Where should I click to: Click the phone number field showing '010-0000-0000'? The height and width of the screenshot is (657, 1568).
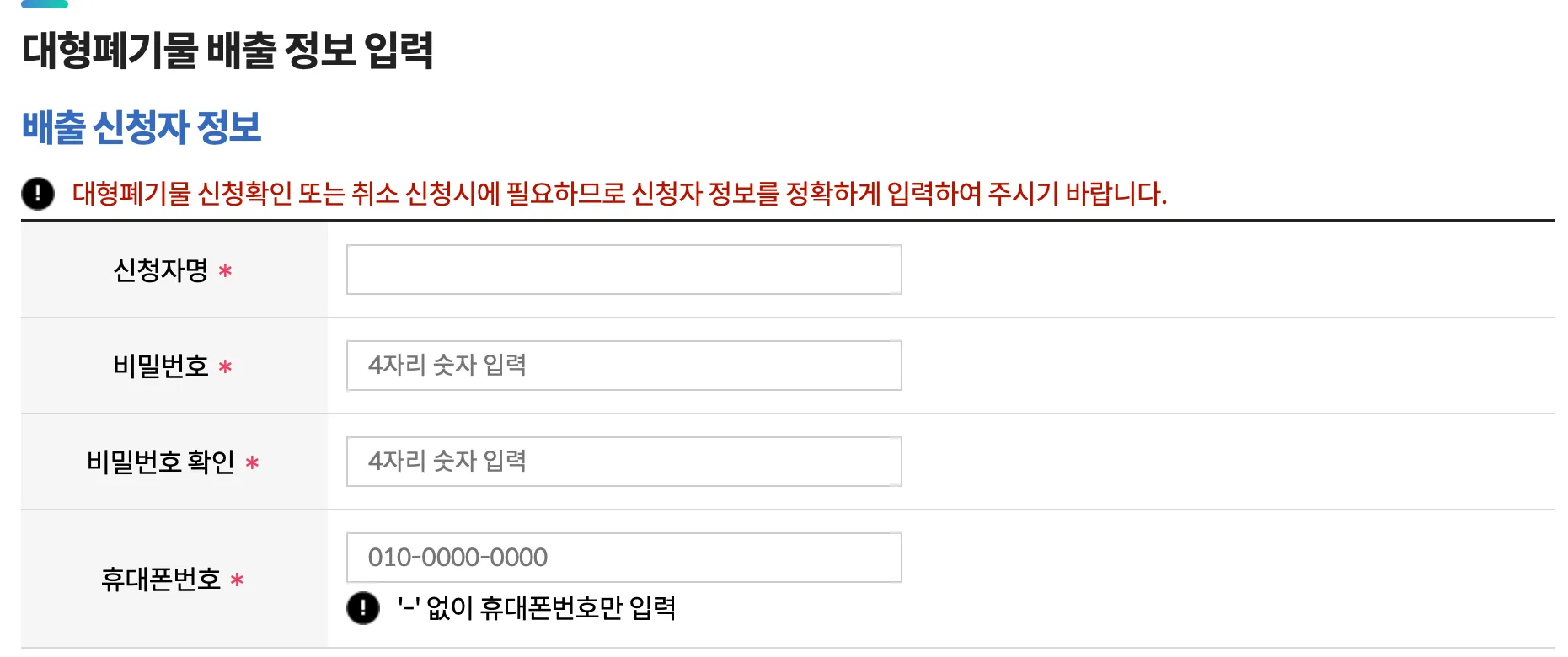(x=623, y=557)
